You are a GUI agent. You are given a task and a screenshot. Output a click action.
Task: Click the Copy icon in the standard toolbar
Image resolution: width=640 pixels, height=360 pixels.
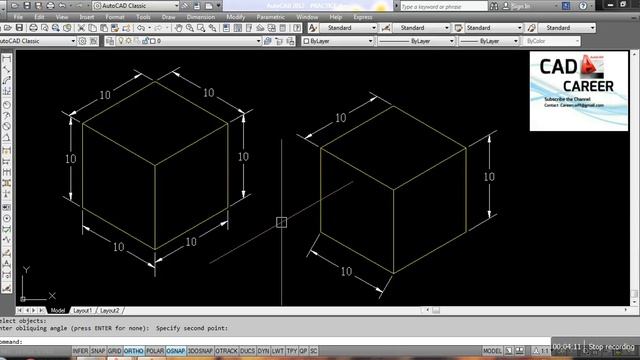[x=93, y=28]
